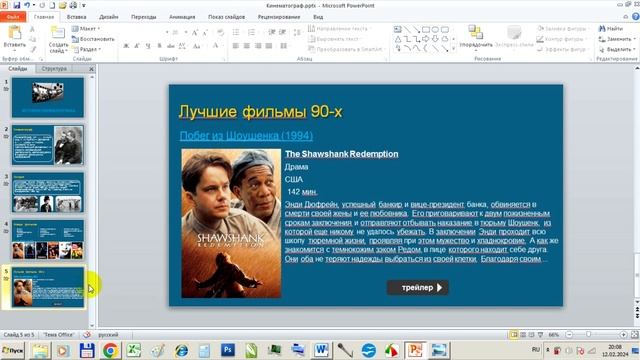Viewport: 640px width, 360px height.
Task: Open Customize Quick Access Toolbar dropdown
Action: [x=84, y=5]
